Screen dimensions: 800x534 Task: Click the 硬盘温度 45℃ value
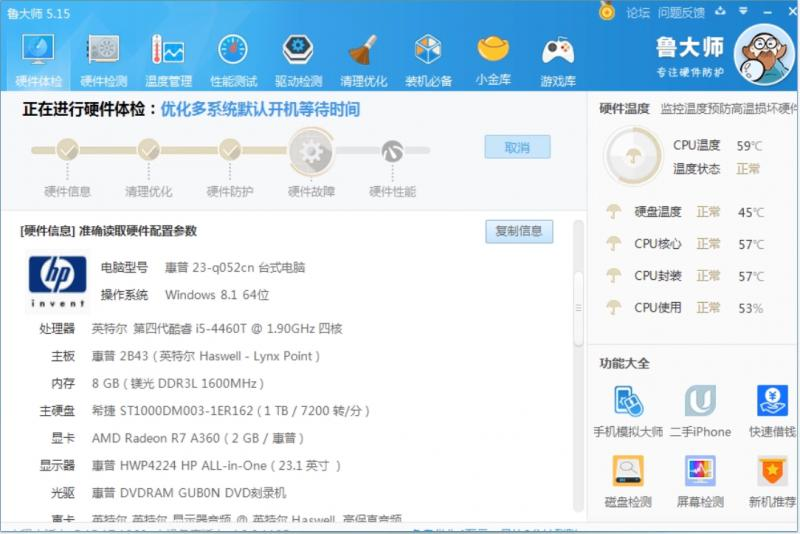coord(751,212)
